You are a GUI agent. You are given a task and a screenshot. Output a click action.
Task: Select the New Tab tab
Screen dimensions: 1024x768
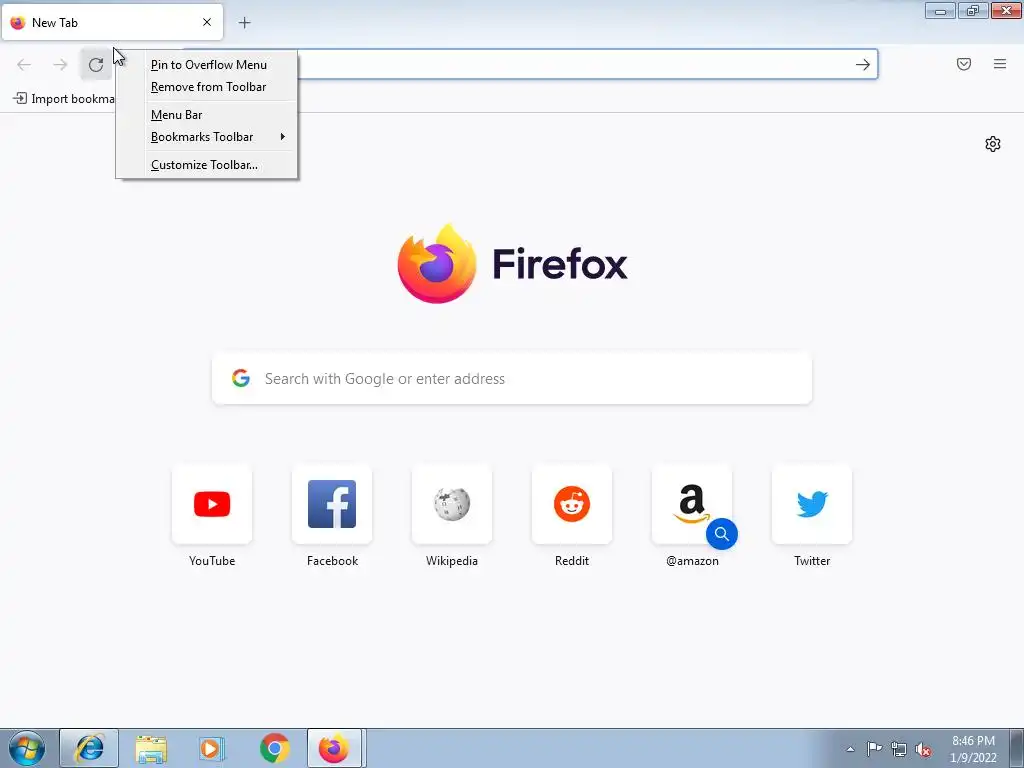[x=112, y=22]
